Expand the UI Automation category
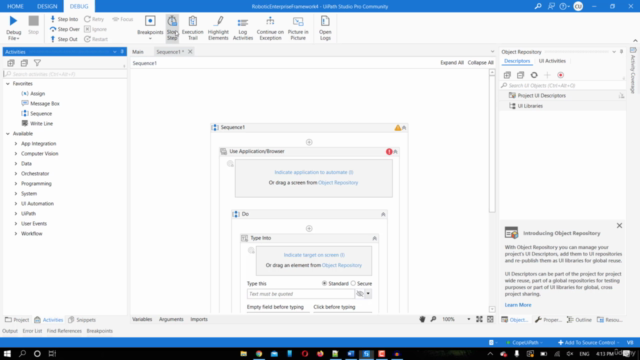The image size is (640, 360). [16, 204]
